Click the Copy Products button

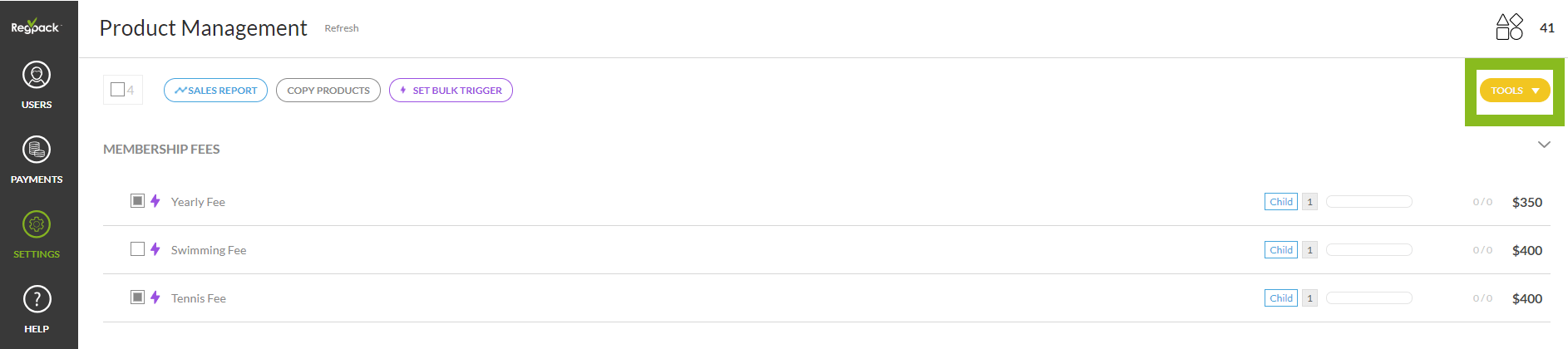click(x=328, y=91)
